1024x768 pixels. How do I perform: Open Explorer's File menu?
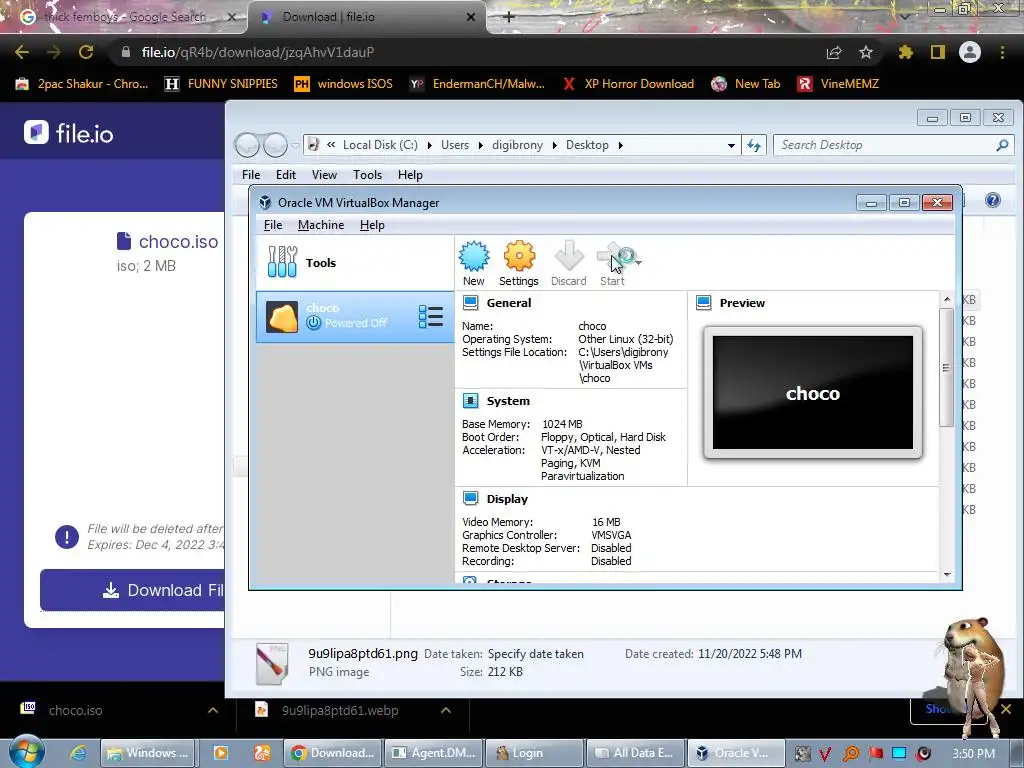(x=251, y=174)
